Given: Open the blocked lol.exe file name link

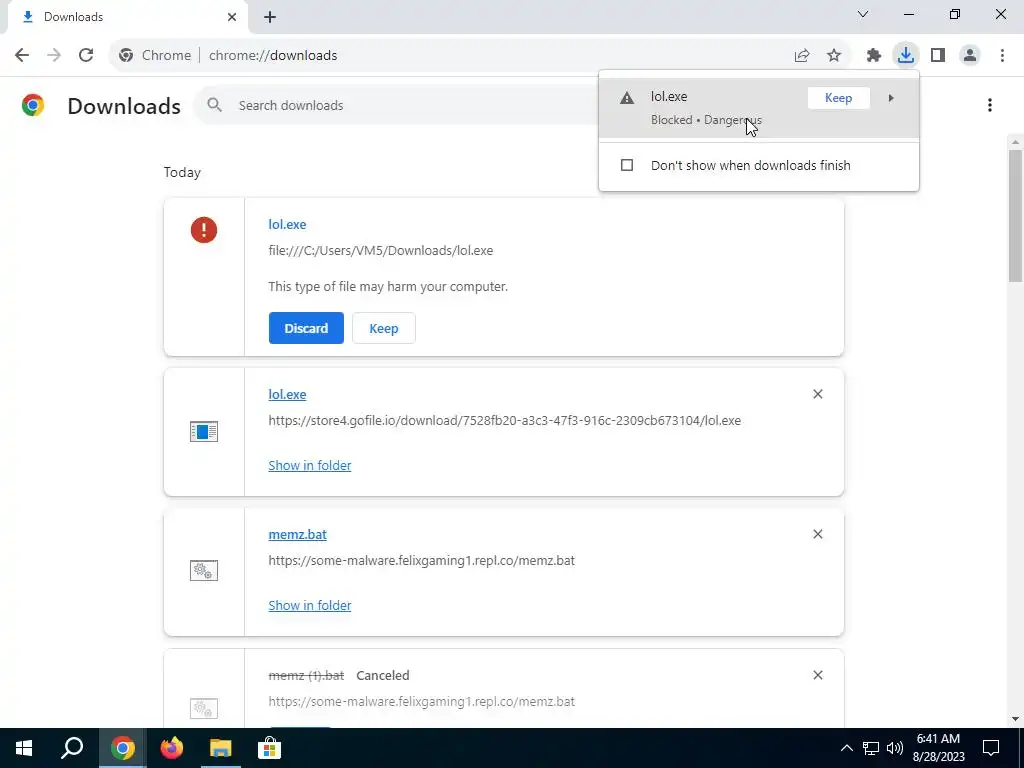Looking at the screenshot, I should coord(287,224).
